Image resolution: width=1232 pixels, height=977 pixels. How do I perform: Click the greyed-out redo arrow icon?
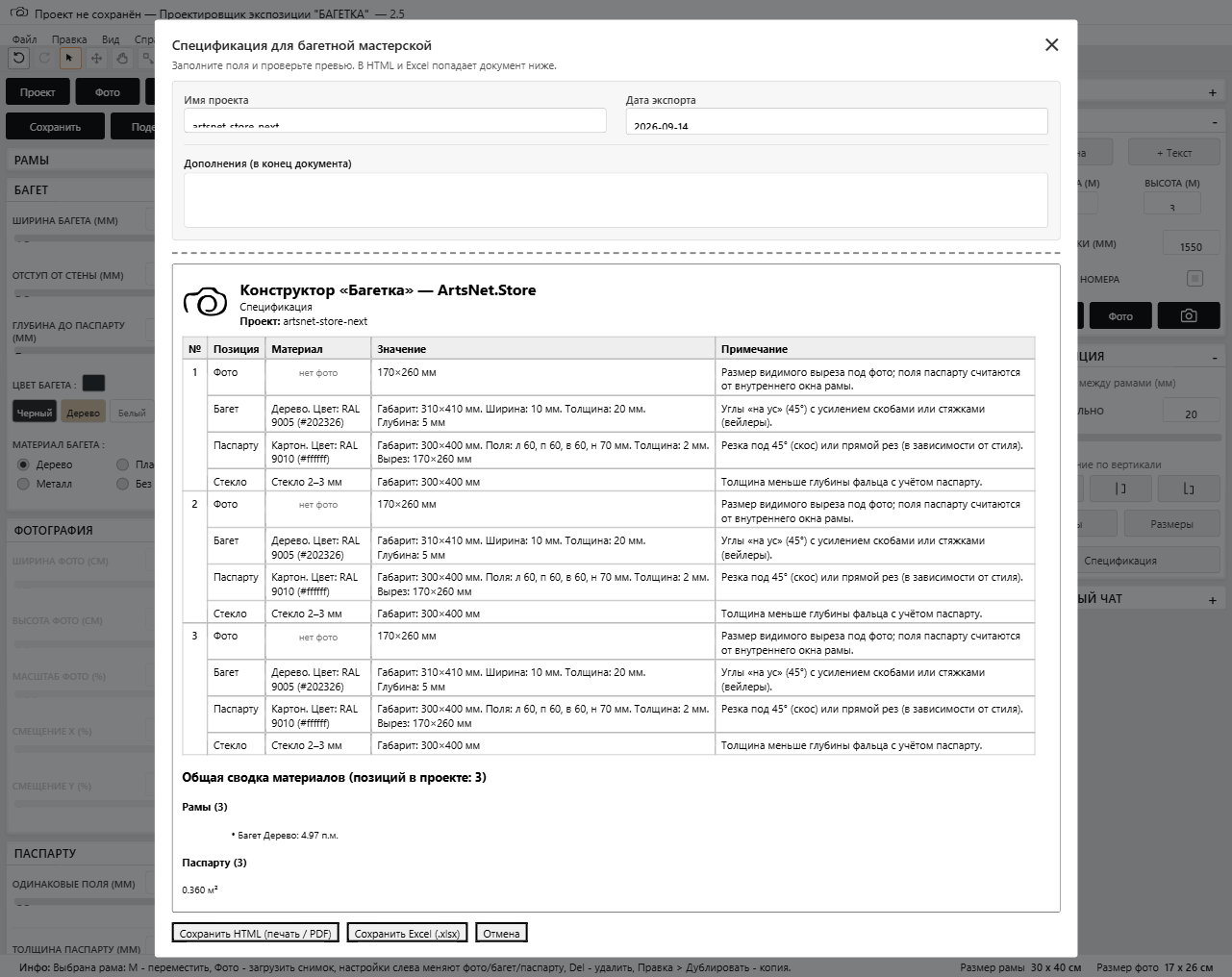[x=44, y=59]
